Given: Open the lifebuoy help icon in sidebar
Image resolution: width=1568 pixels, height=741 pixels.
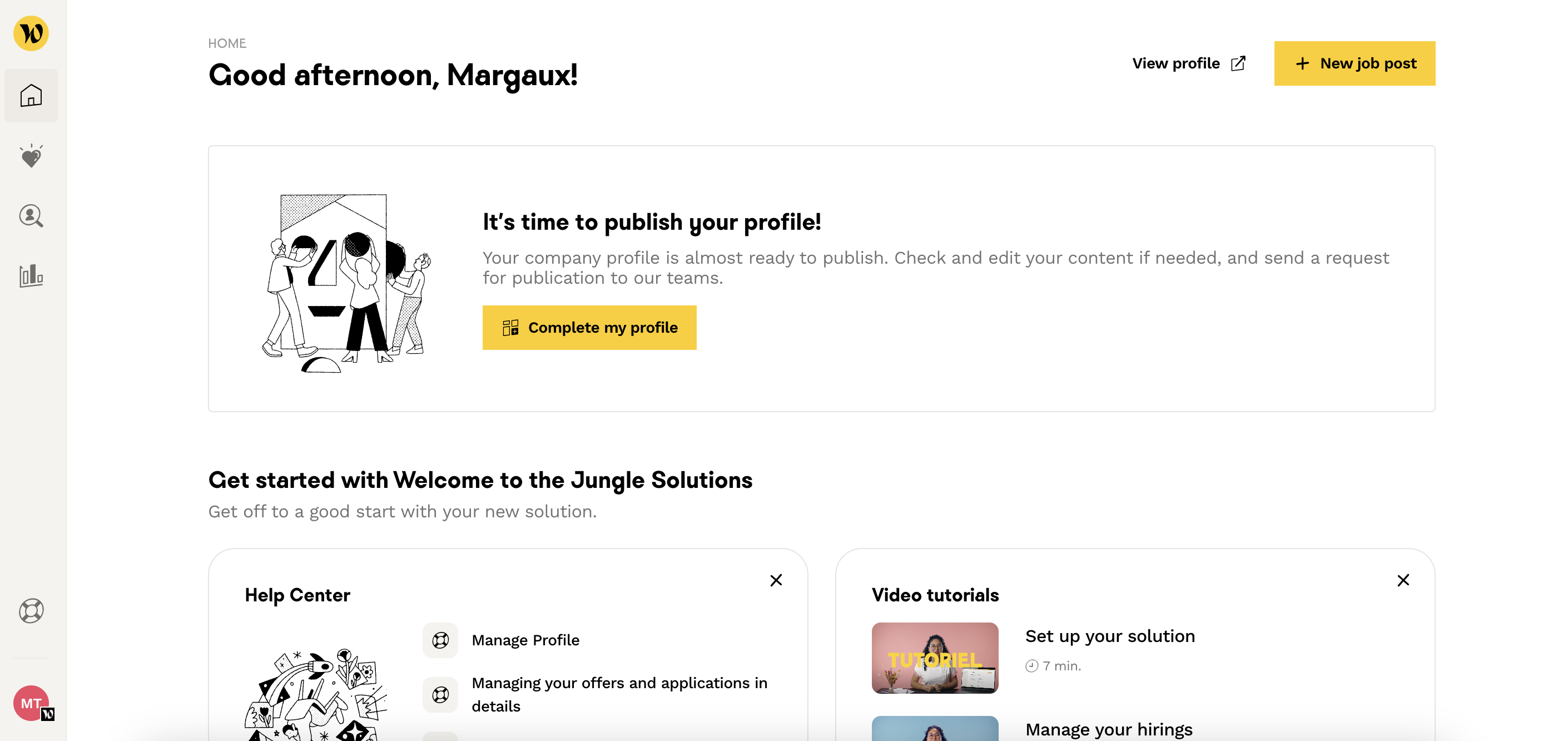Looking at the screenshot, I should coord(31,611).
